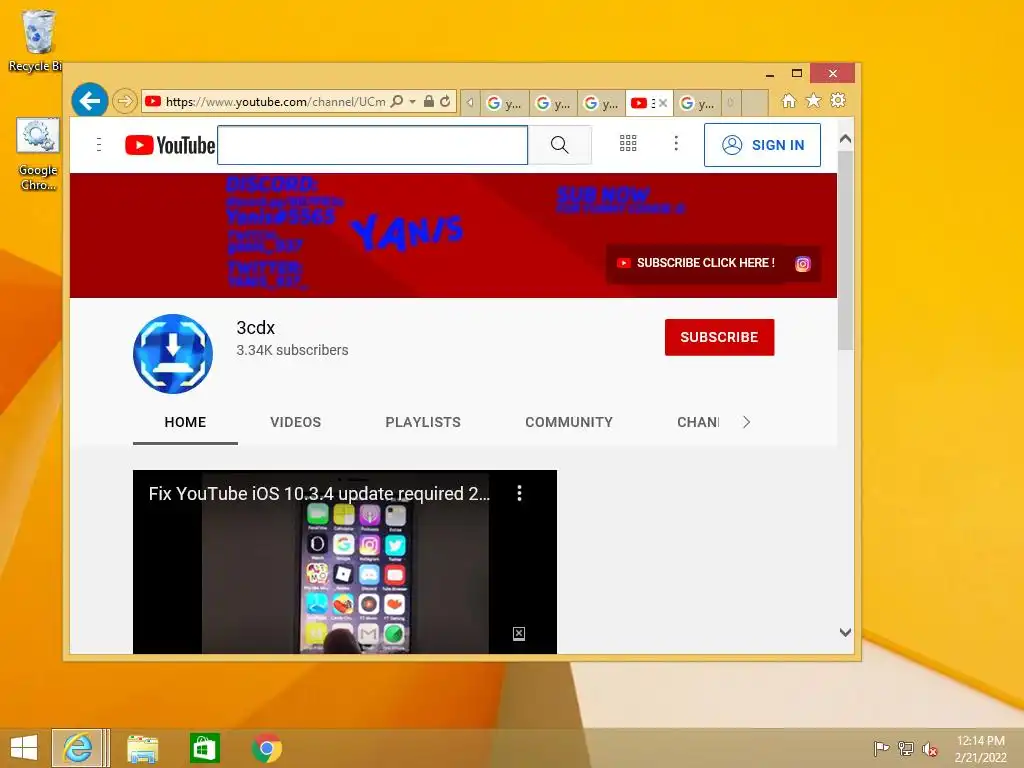Switch to the third Google tab
This screenshot has width=1024, height=768.
click(x=601, y=103)
